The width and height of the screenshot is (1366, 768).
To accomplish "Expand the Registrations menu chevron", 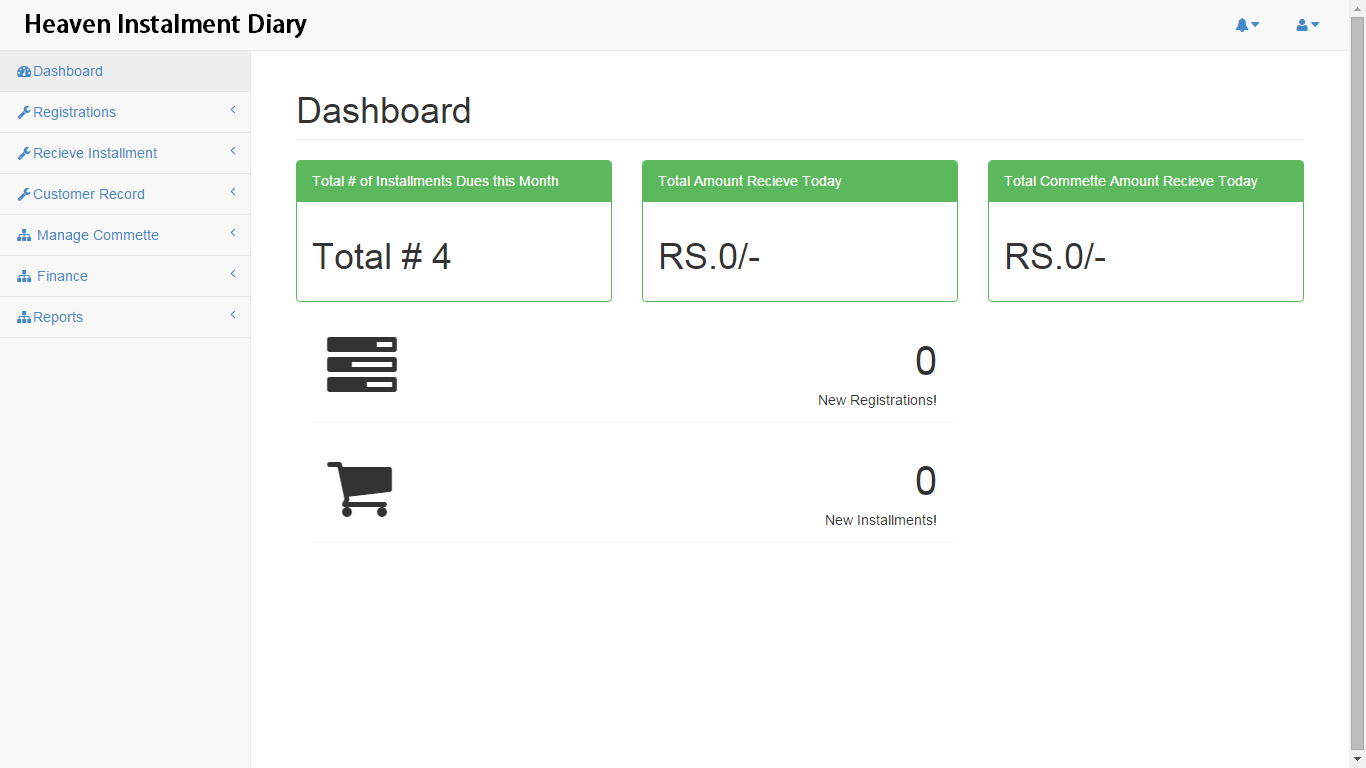I will (233, 110).
